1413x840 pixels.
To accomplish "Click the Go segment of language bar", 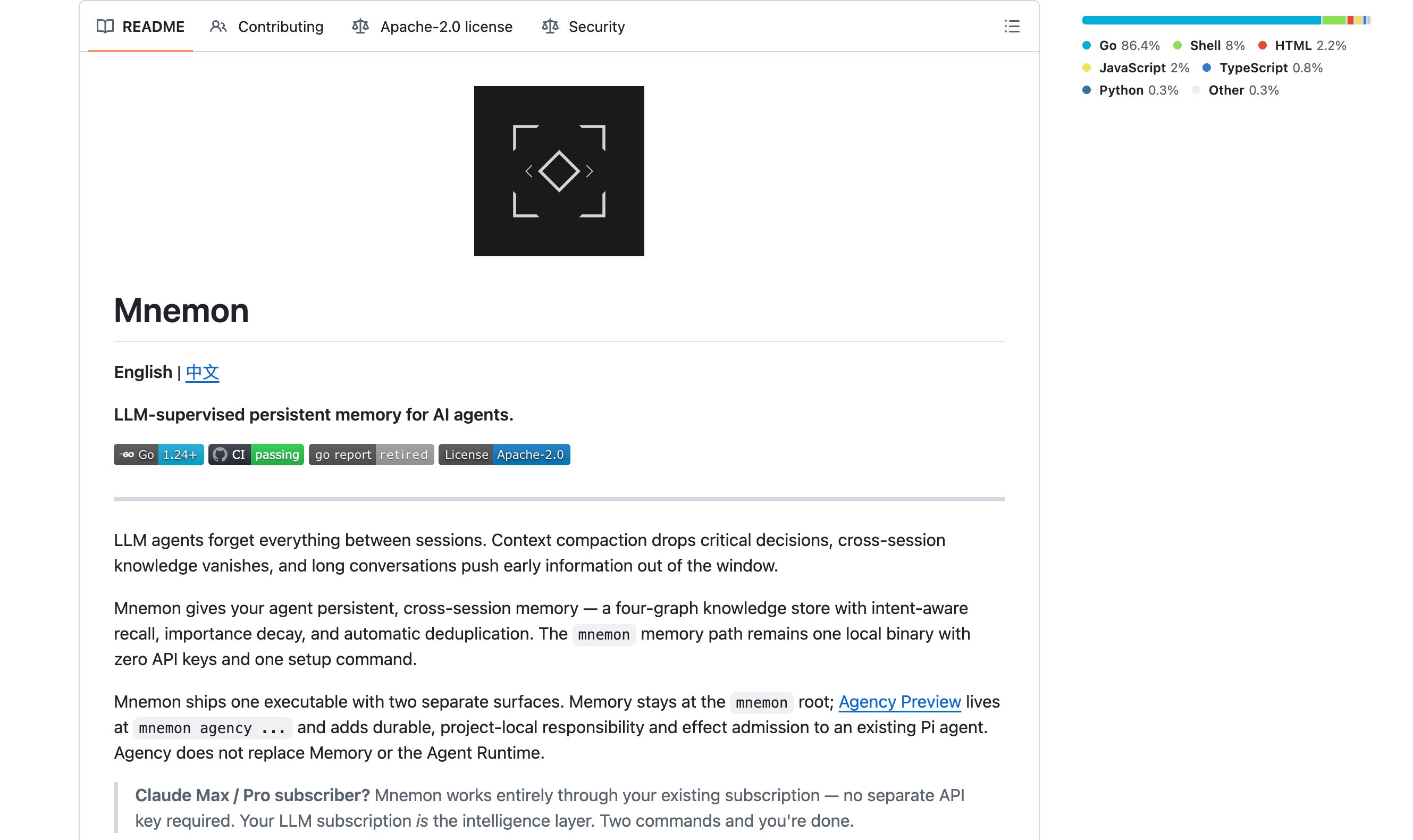I will coord(1201,20).
